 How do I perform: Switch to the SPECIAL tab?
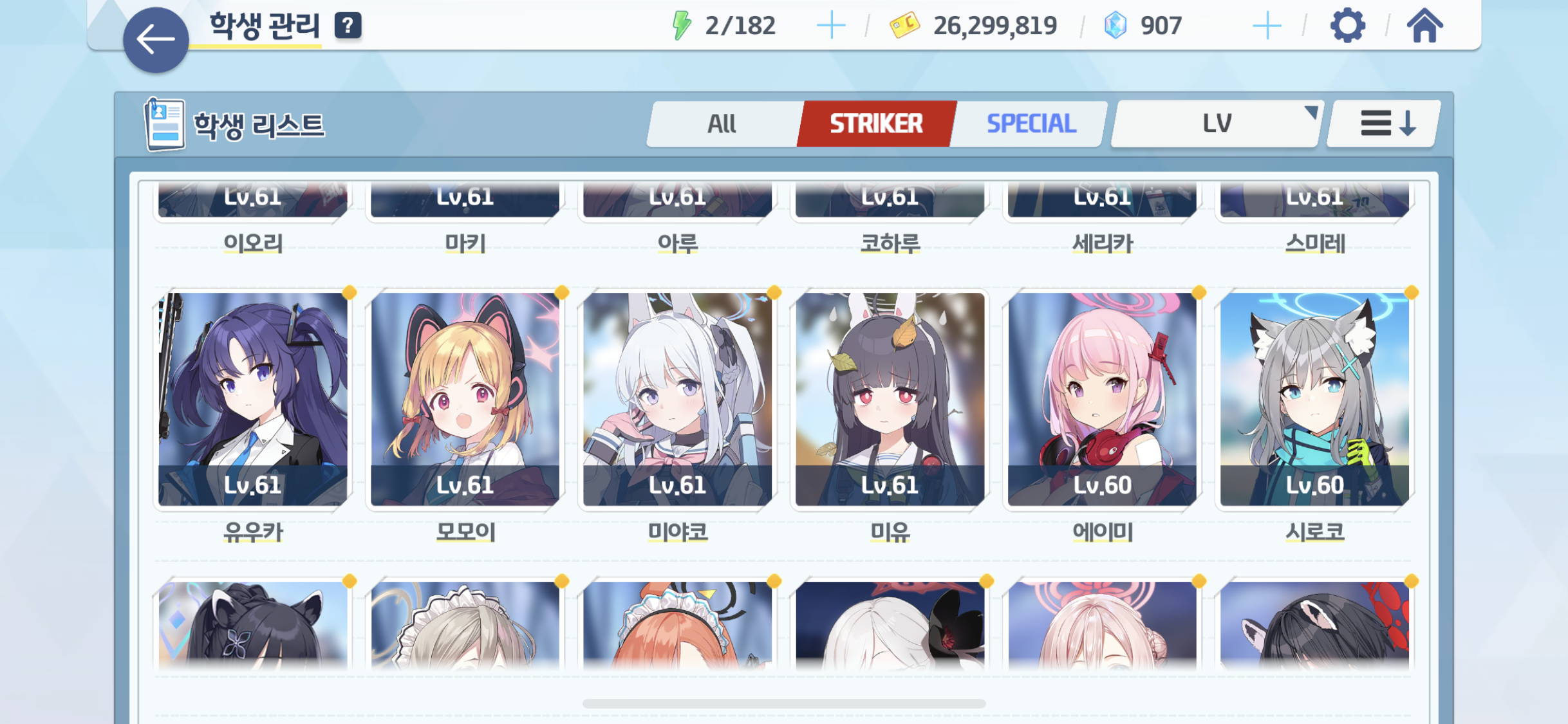pos(1031,123)
